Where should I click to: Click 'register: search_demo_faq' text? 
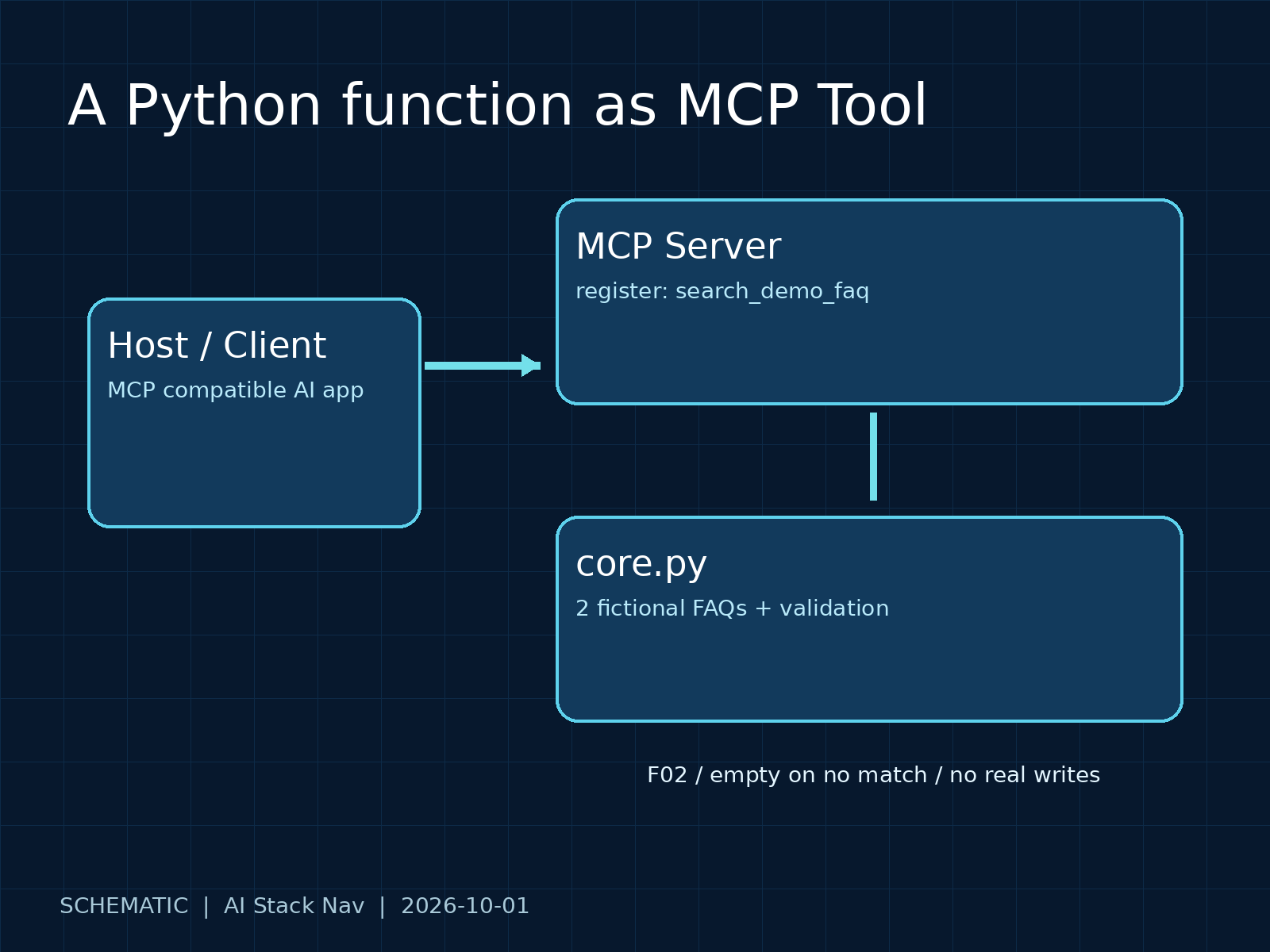(722, 292)
